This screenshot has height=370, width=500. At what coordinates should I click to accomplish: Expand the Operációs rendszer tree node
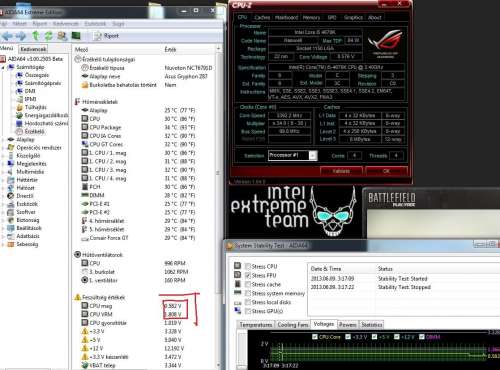tap(3, 148)
